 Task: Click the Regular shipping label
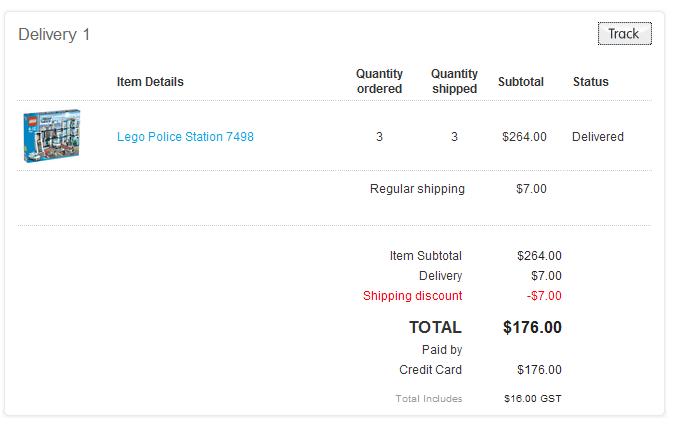417,189
